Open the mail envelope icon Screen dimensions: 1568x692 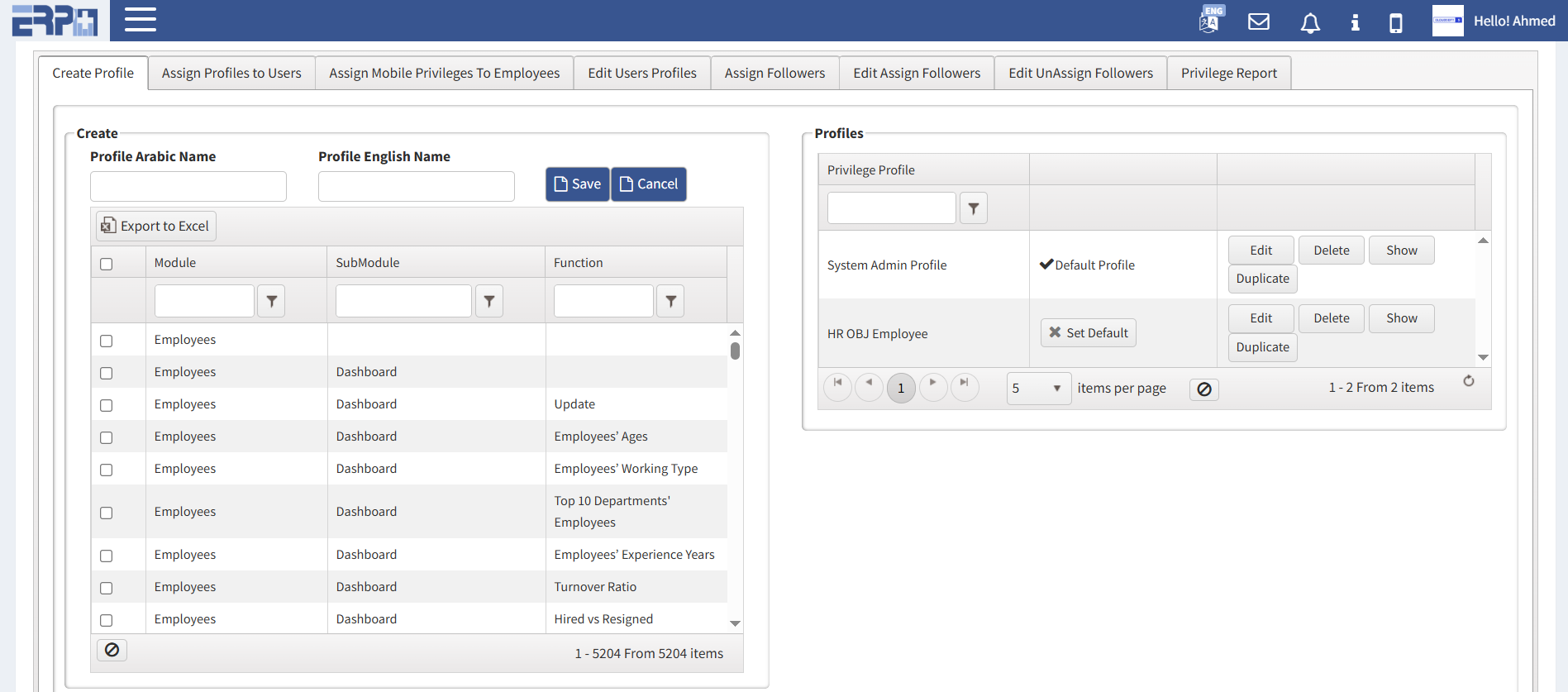[x=1258, y=21]
